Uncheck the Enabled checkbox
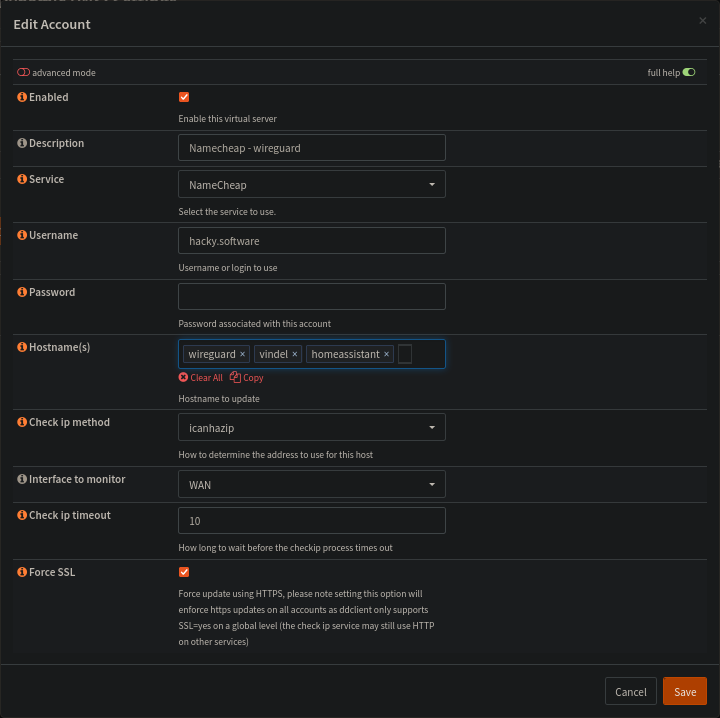Screen dimensions: 720x718 pos(184,97)
